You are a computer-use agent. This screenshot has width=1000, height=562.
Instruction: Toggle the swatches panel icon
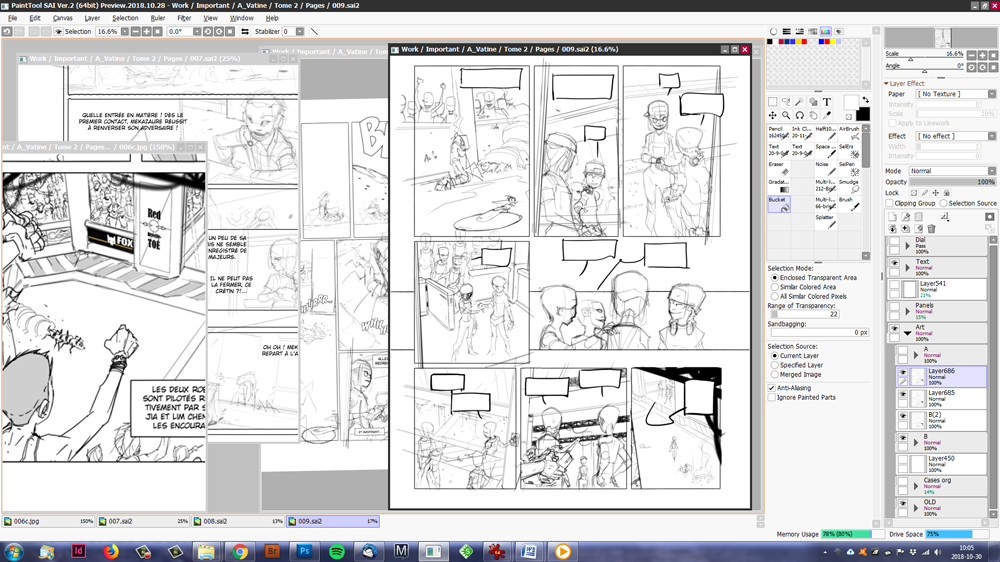[x=826, y=31]
